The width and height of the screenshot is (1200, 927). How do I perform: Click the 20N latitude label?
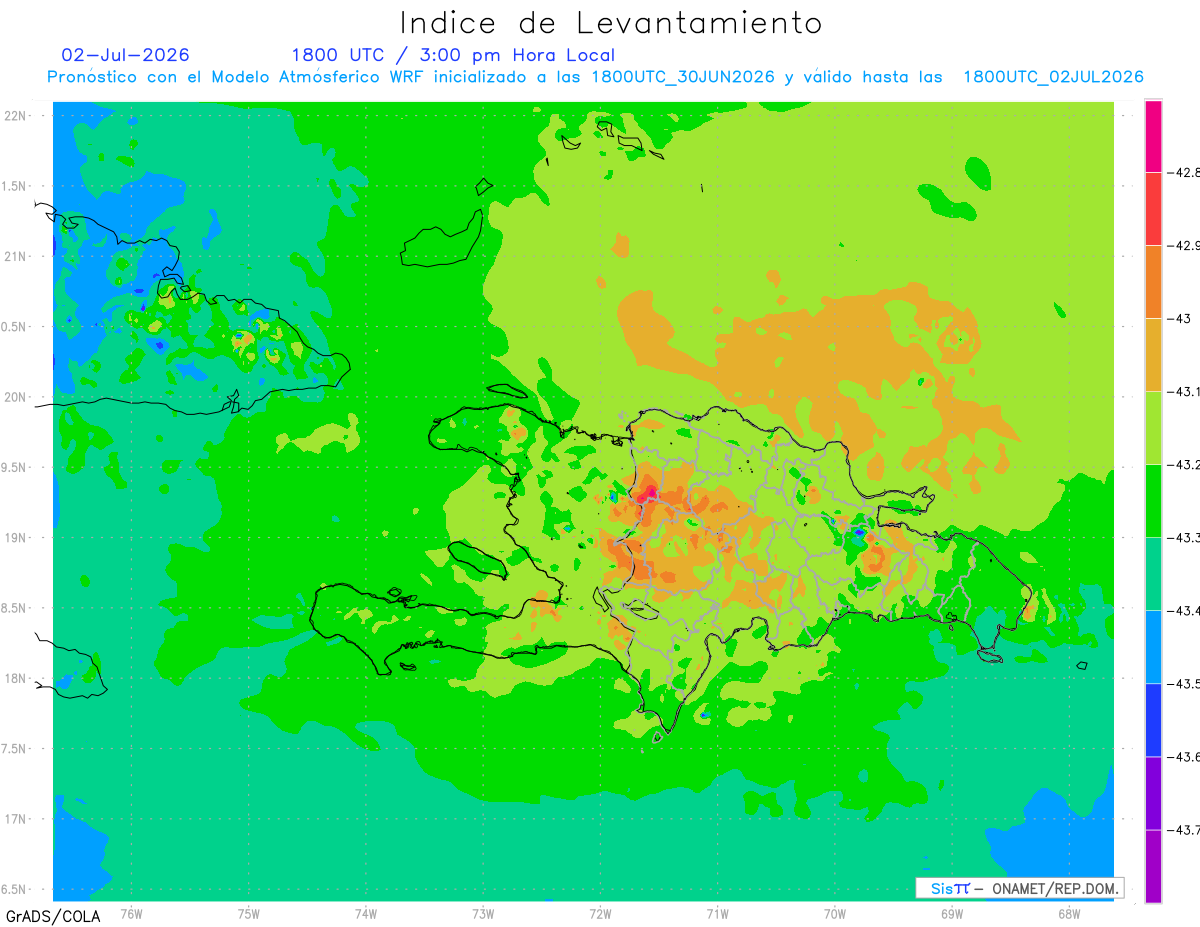[x=16, y=397]
